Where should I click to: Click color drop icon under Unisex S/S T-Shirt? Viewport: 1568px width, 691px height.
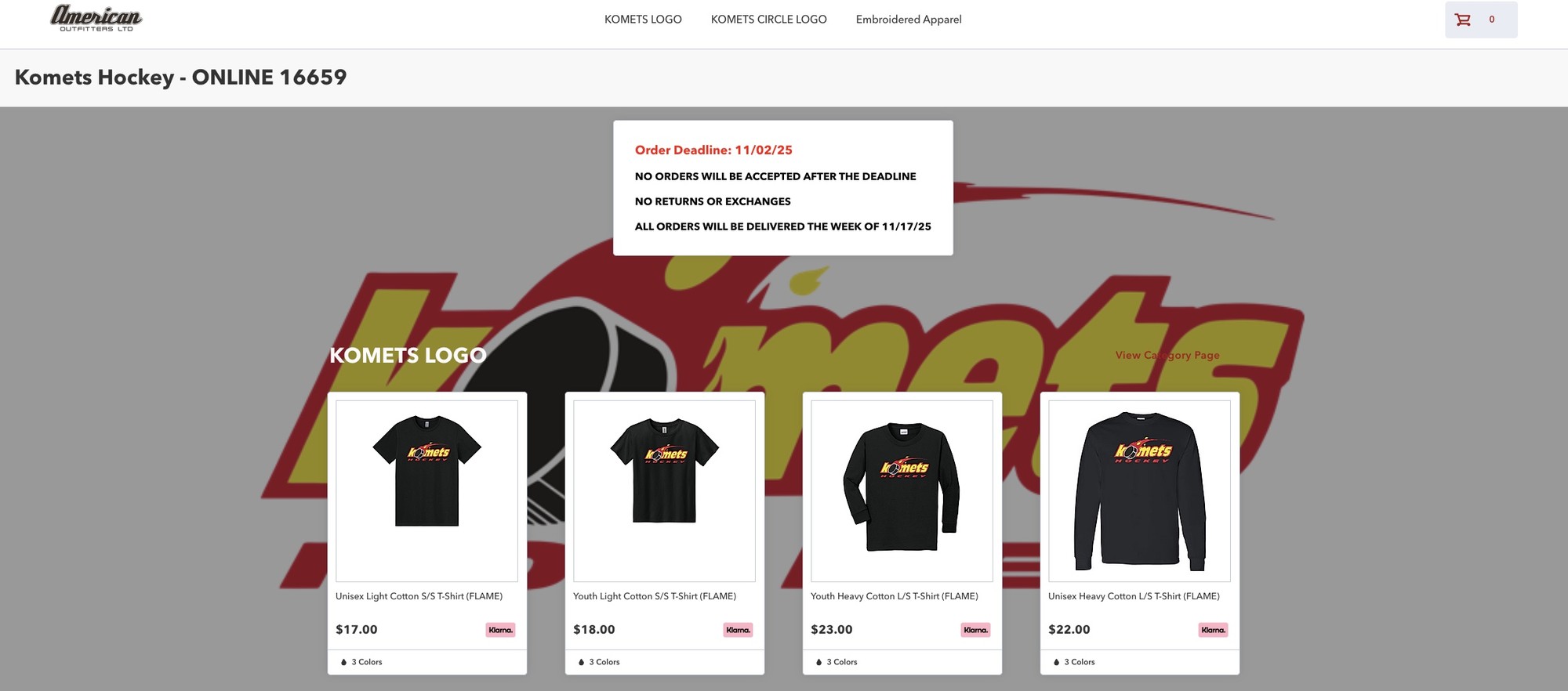coord(343,662)
